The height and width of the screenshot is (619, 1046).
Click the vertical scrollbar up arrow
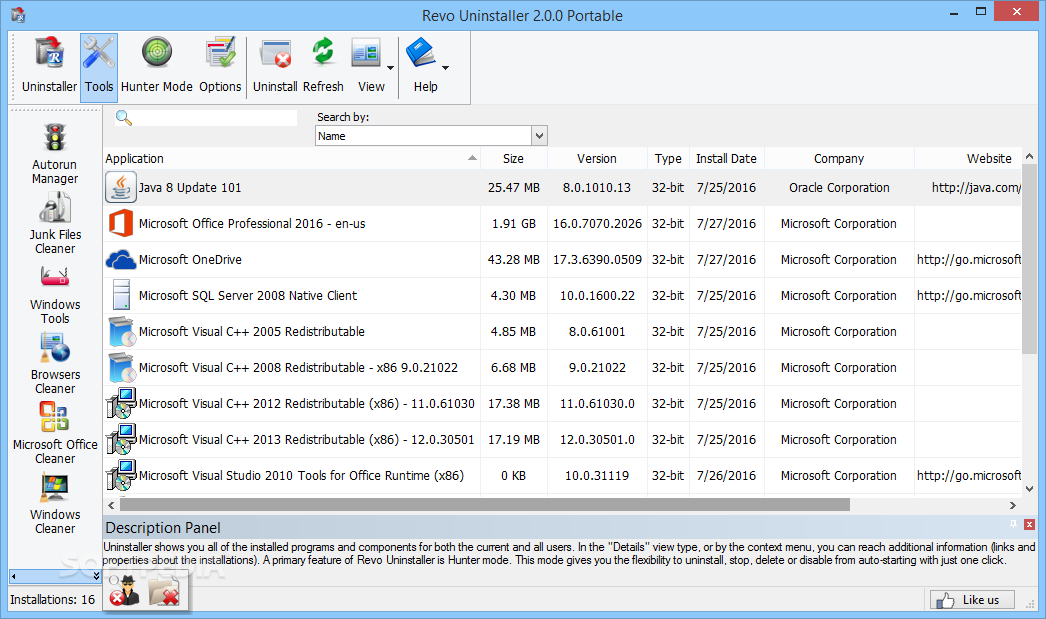point(1029,157)
